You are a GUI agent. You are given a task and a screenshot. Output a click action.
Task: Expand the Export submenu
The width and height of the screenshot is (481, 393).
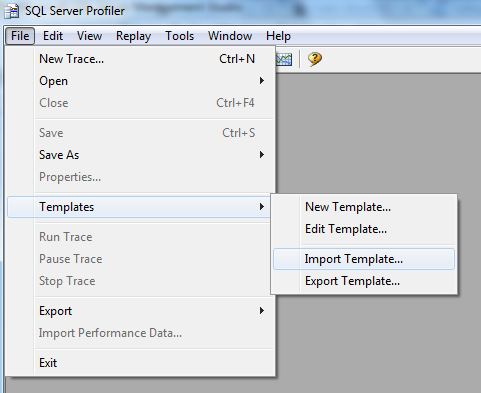tap(140, 311)
